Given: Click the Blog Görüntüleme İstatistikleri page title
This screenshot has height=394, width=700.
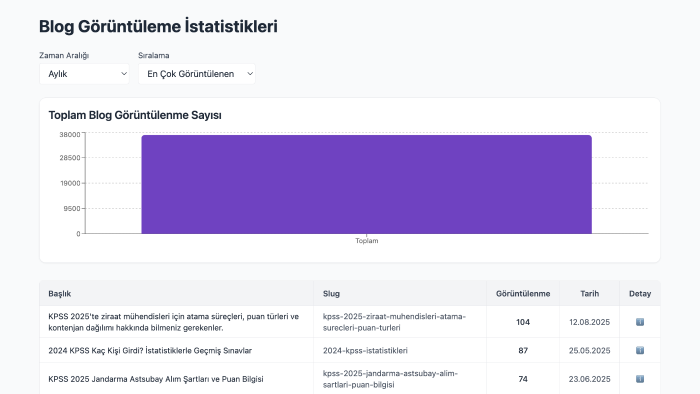Looking at the screenshot, I should coord(158,26).
